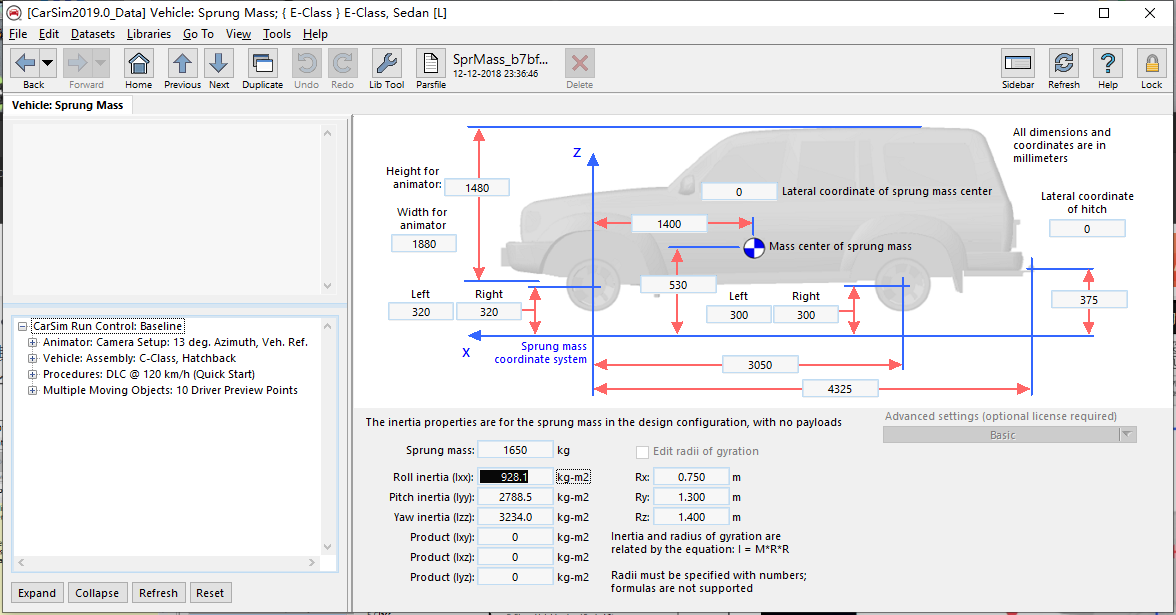Open the Go To menu
Image resolution: width=1176 pixels, height=615 pixels.
[x=198, y=34]
